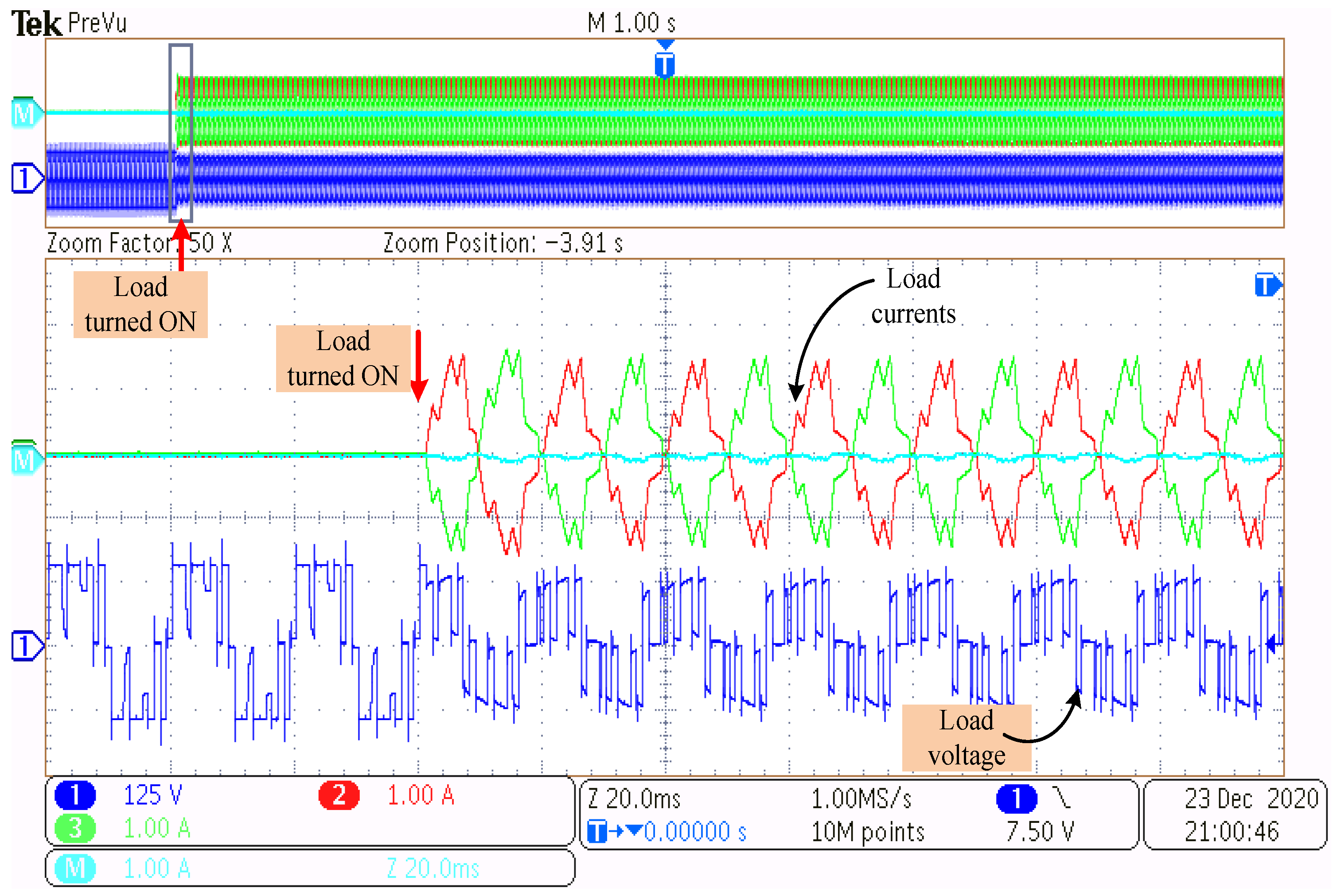Click the M 1.00 s timebase readout

[x=631, y=23]
